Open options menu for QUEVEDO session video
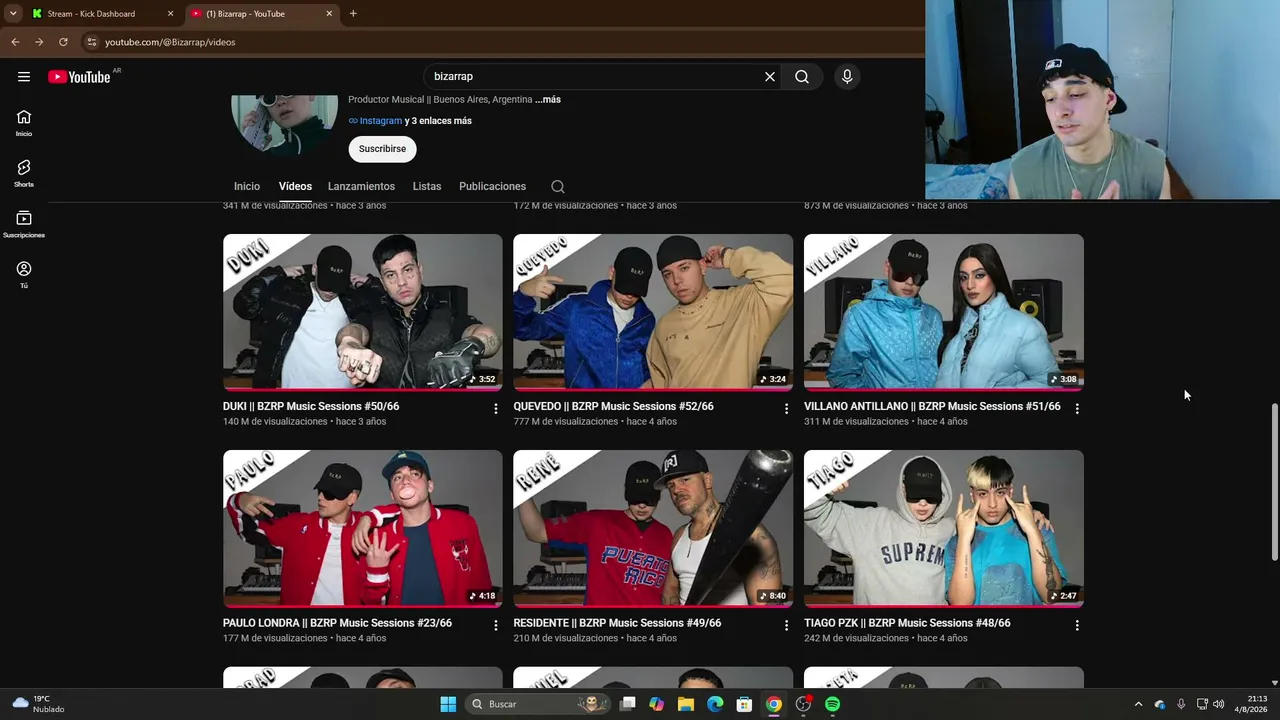 786,409
